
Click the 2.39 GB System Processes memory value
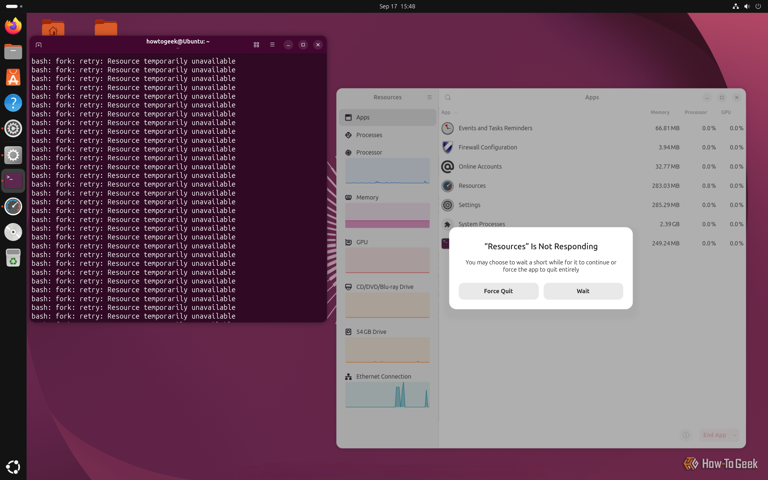click(669, 224)
